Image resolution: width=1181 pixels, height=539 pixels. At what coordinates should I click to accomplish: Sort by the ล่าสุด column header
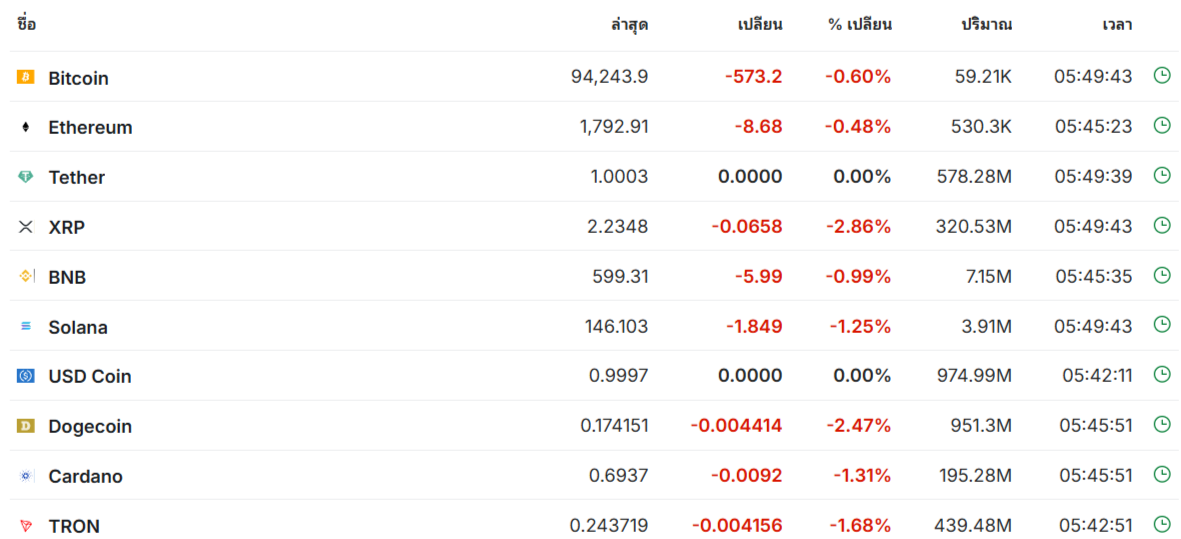tap(630, 24)
